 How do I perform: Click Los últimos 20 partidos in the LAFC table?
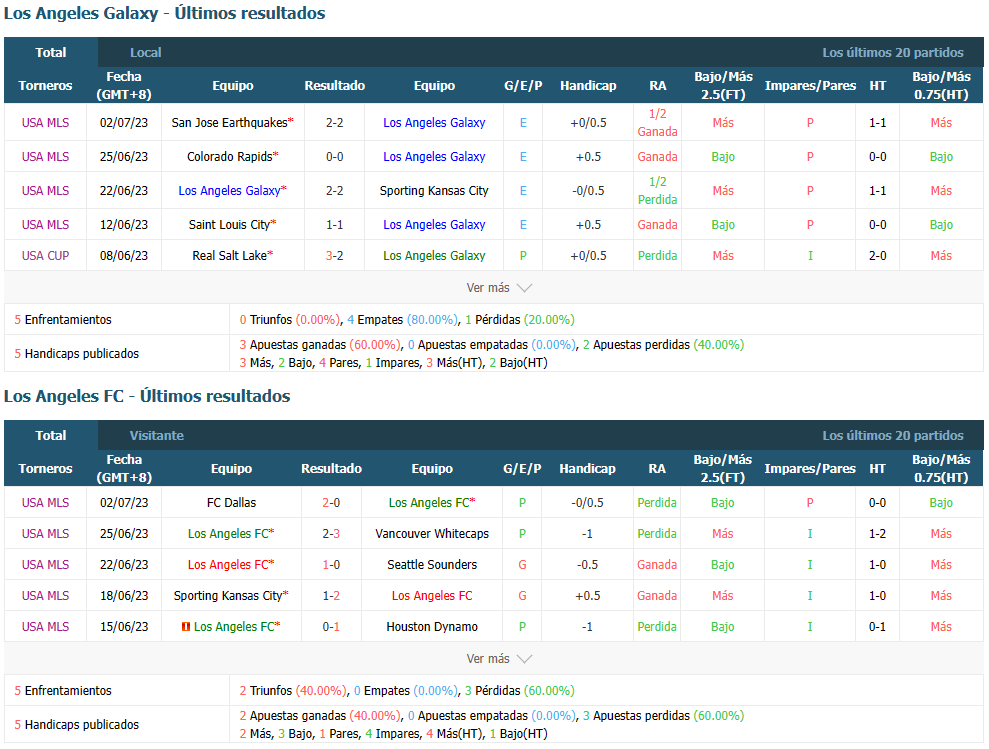(x=892, y=435)
